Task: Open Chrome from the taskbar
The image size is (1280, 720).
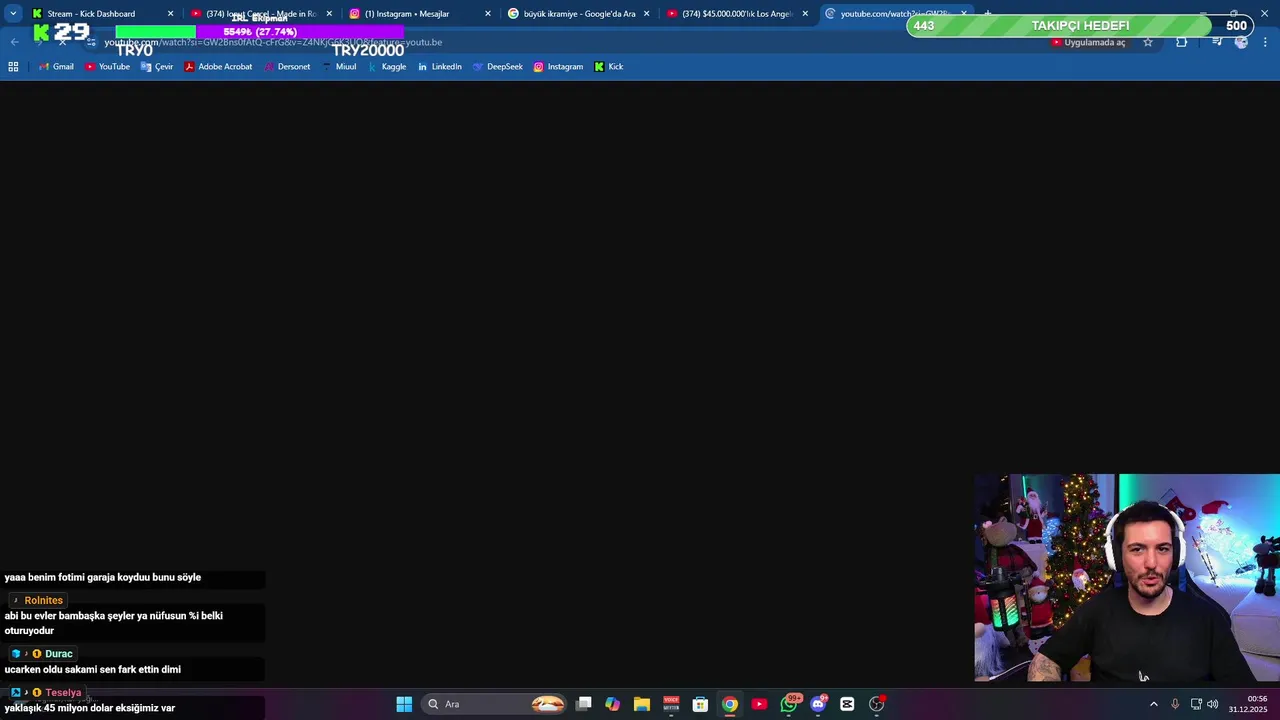Action: click(730, 704)
